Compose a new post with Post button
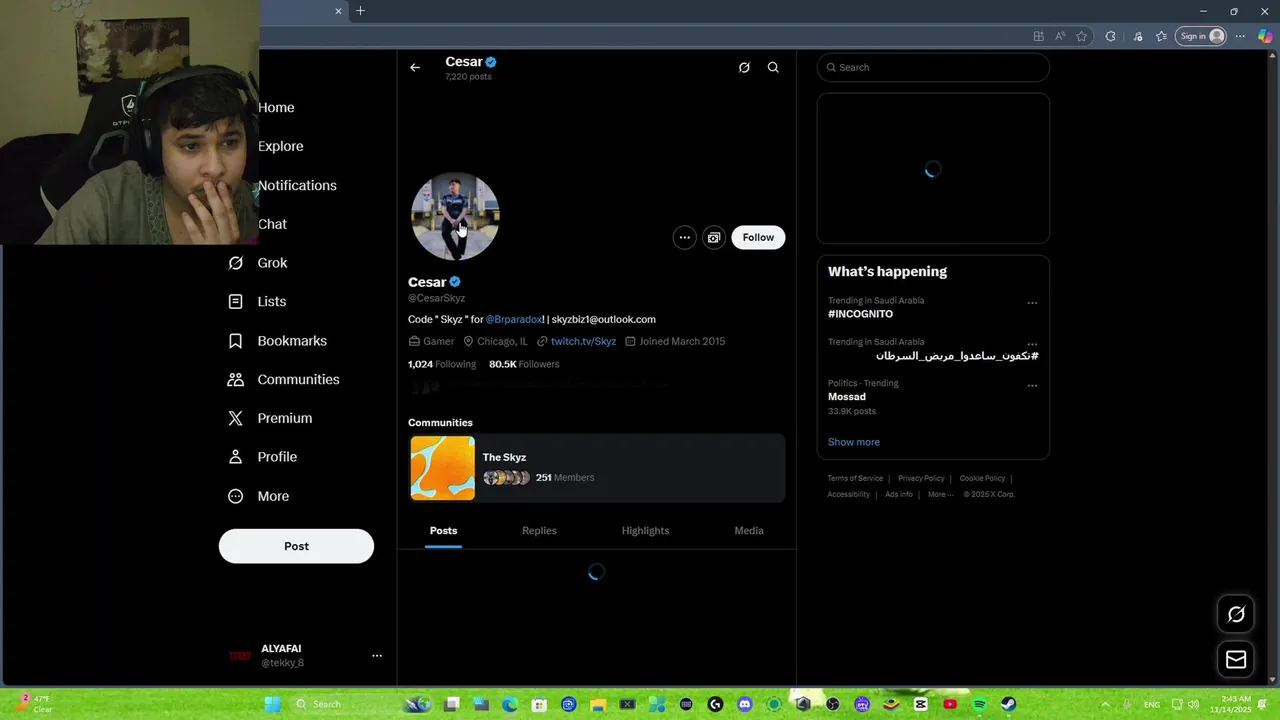 tap(296, 546)
